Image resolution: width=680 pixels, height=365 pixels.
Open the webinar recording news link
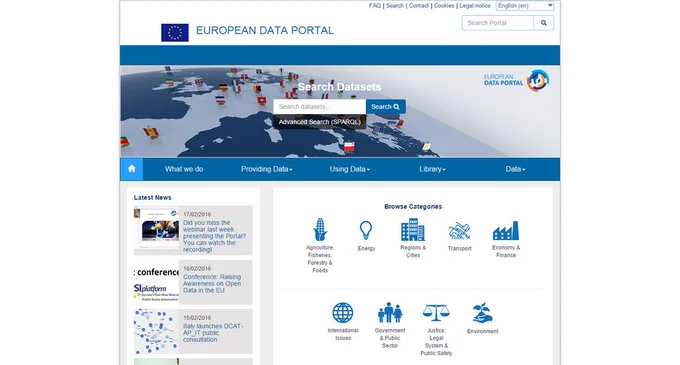[214, 236]
